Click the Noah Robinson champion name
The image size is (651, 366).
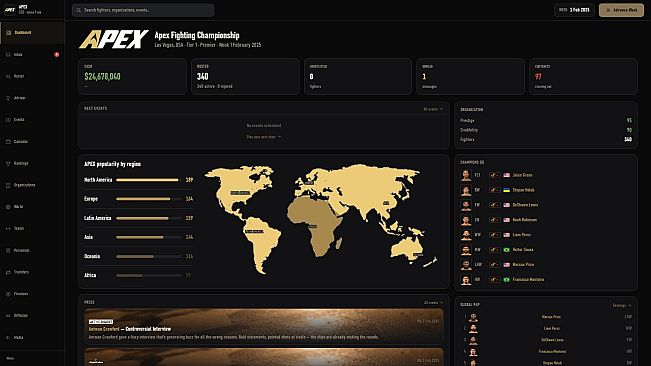coord(524,220)
